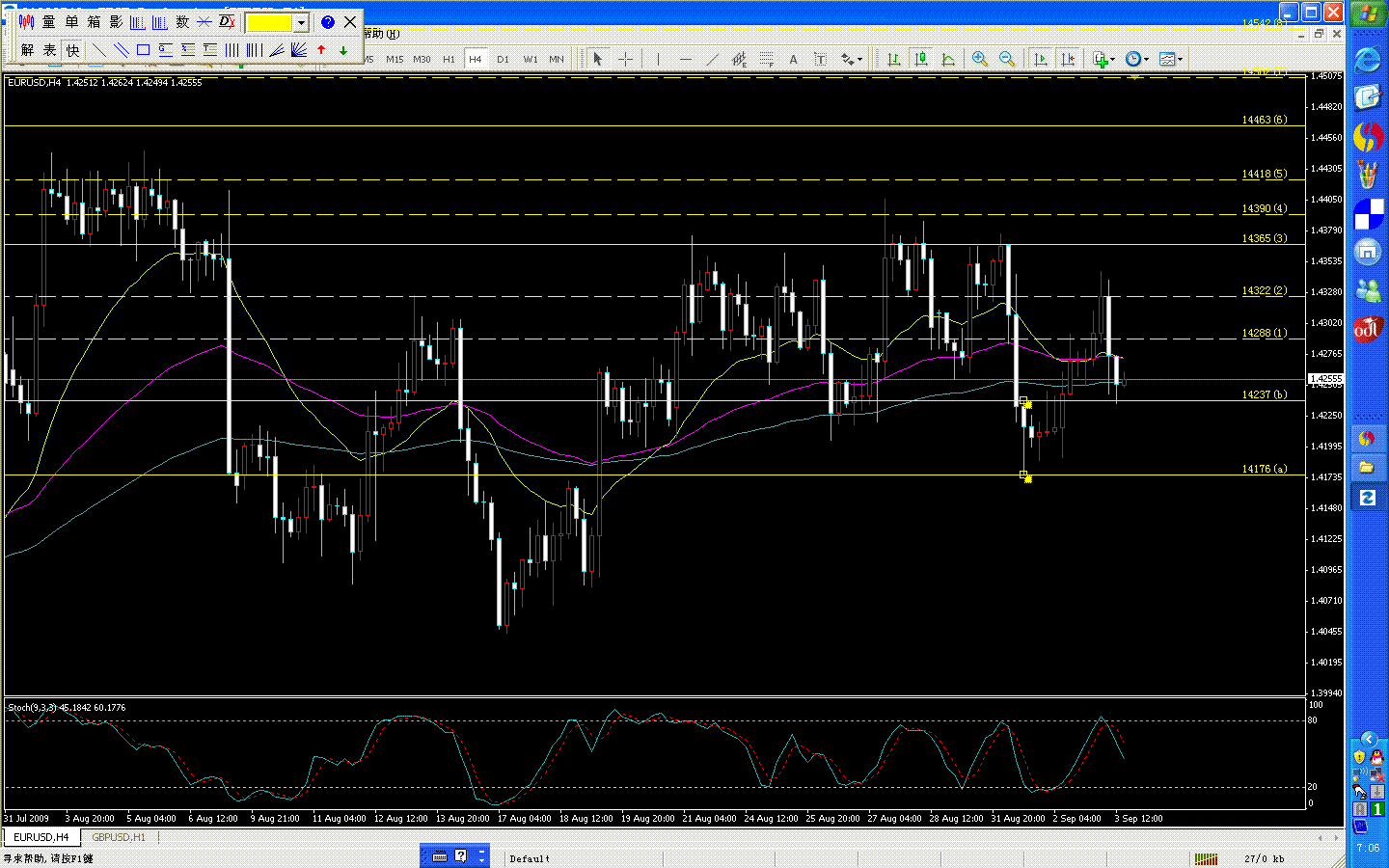Click the DX icon in the floating toolbar
The width and height of the screenshot is (1389, 868).
pyautogui.click(x=227, y=22)
